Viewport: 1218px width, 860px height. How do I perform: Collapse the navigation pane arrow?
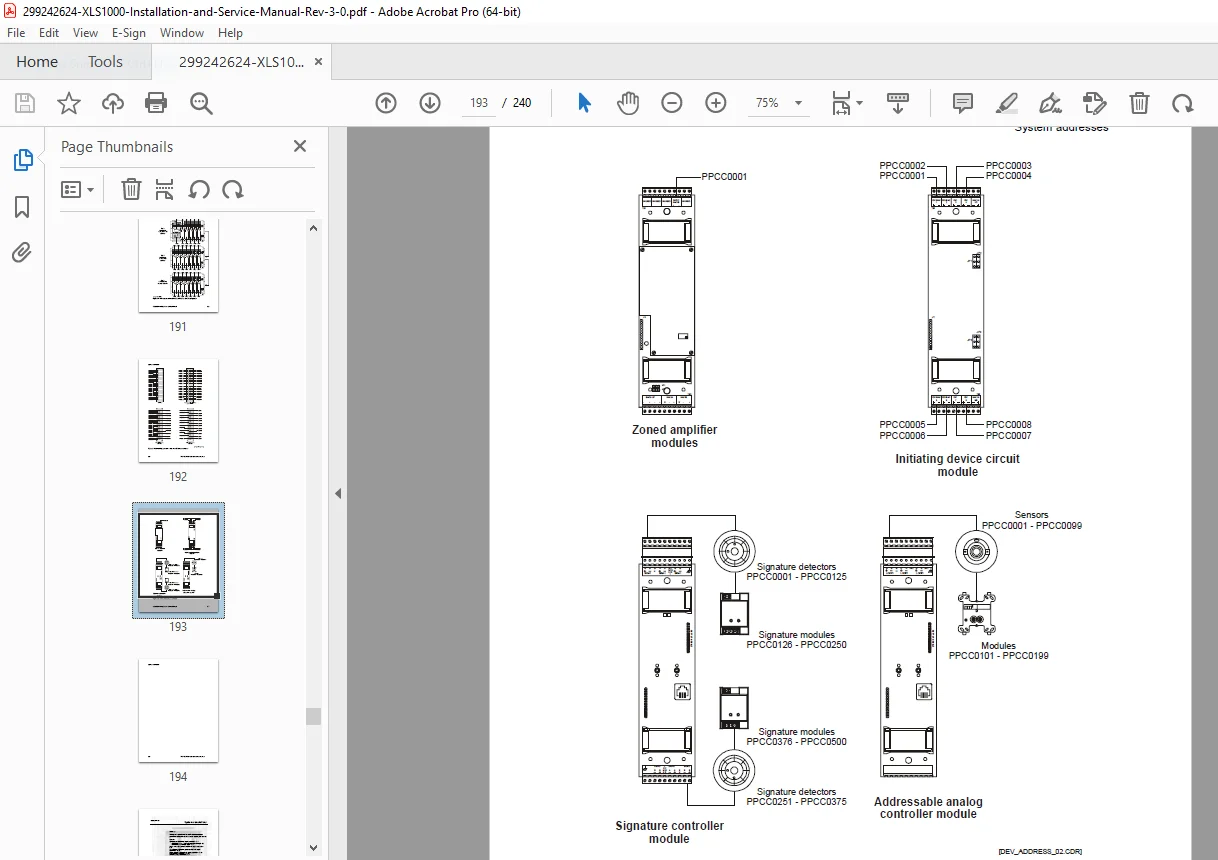338,493
